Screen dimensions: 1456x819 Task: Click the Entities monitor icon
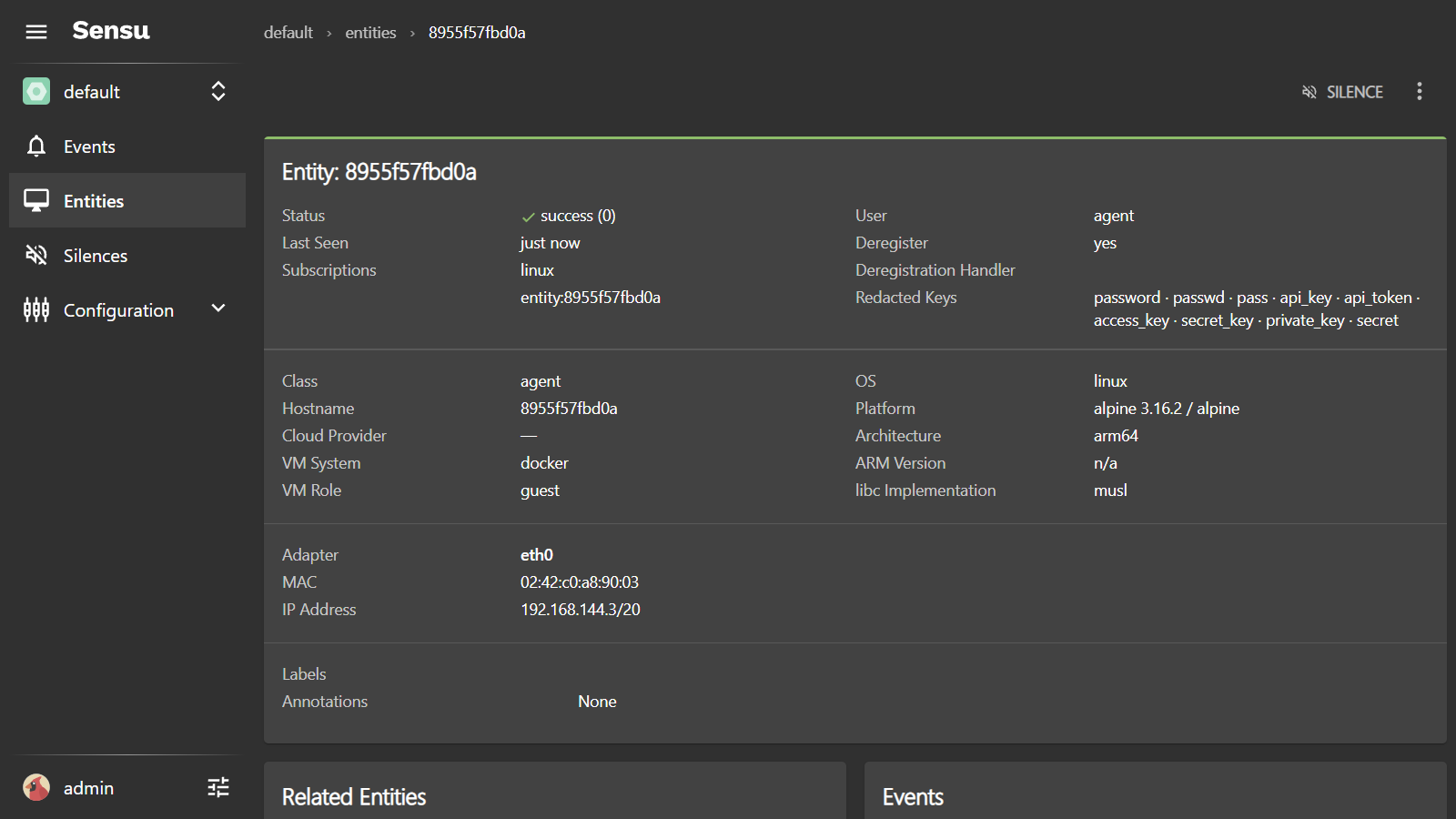(x=36, y=201)
